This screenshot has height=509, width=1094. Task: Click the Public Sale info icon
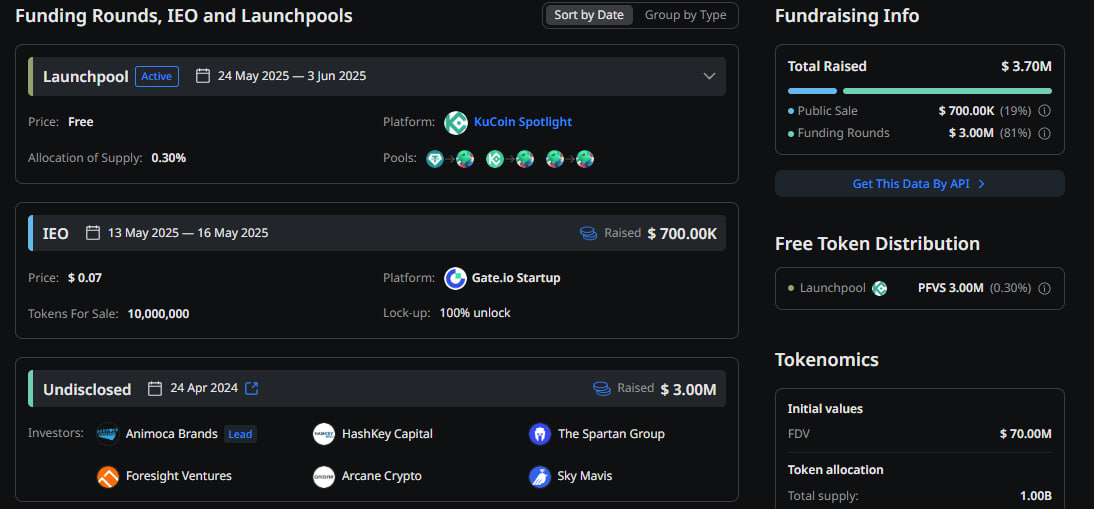[x=1044, y=111]
